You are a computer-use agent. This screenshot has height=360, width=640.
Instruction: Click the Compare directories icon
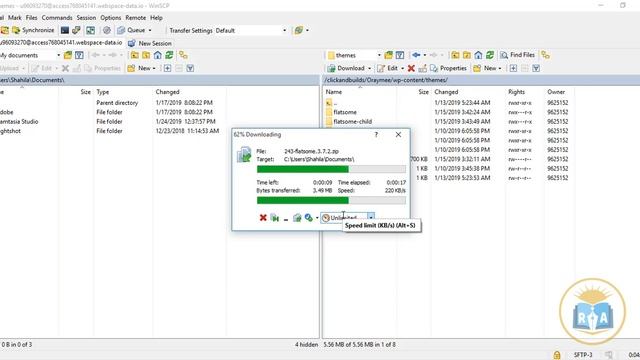coord(90,30)
